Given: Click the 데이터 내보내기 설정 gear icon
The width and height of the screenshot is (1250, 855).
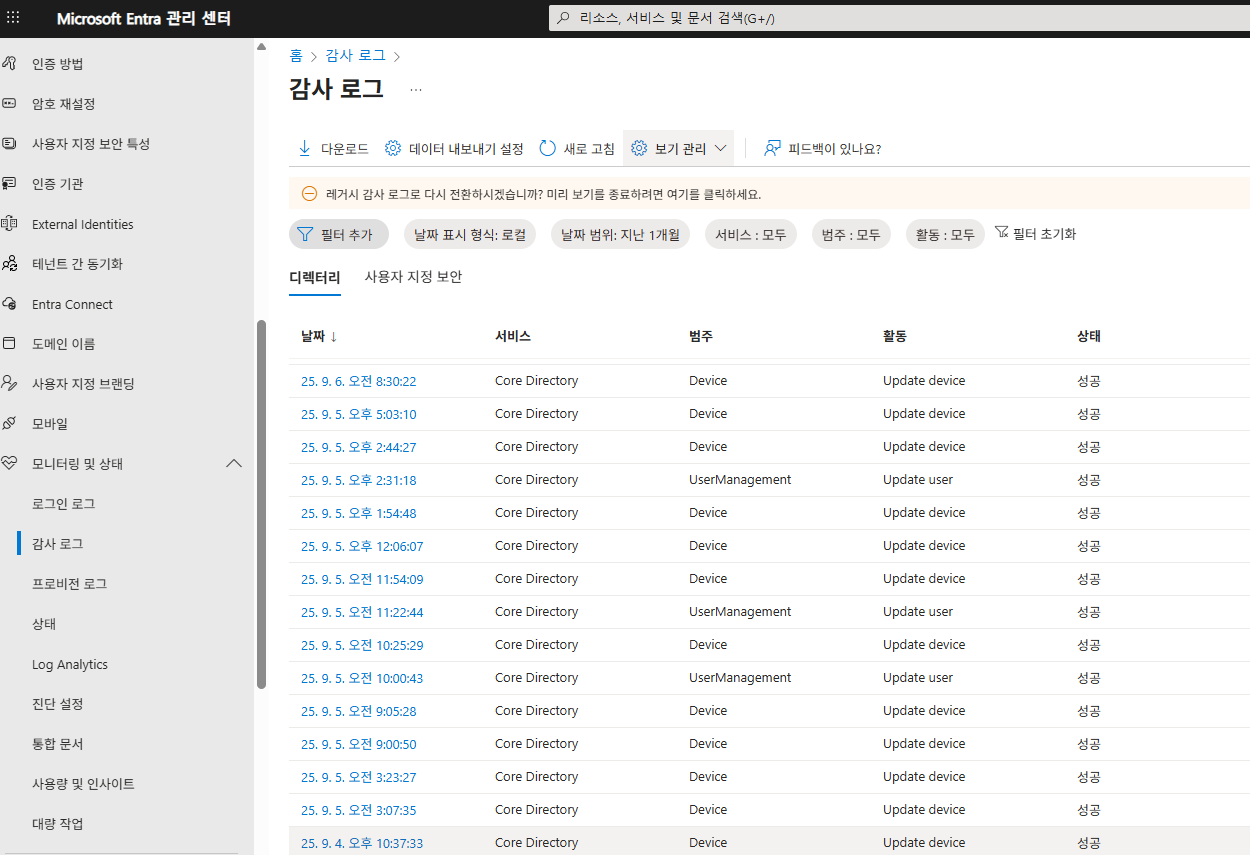Looking at the screenshot, I should tap(393, 149).
